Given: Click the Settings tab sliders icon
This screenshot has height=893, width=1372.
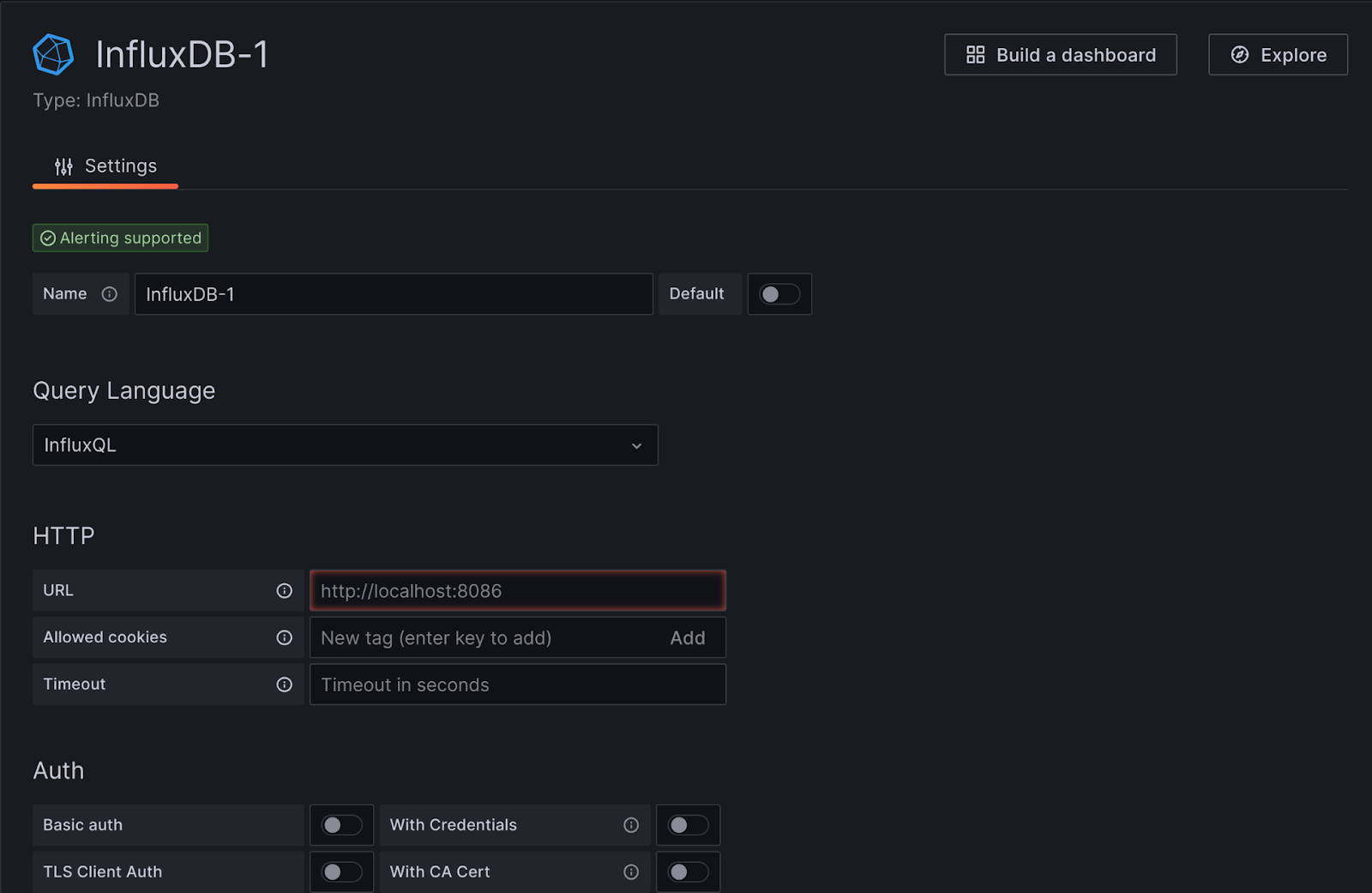Looking at the screenshot, I should [63, 166].
